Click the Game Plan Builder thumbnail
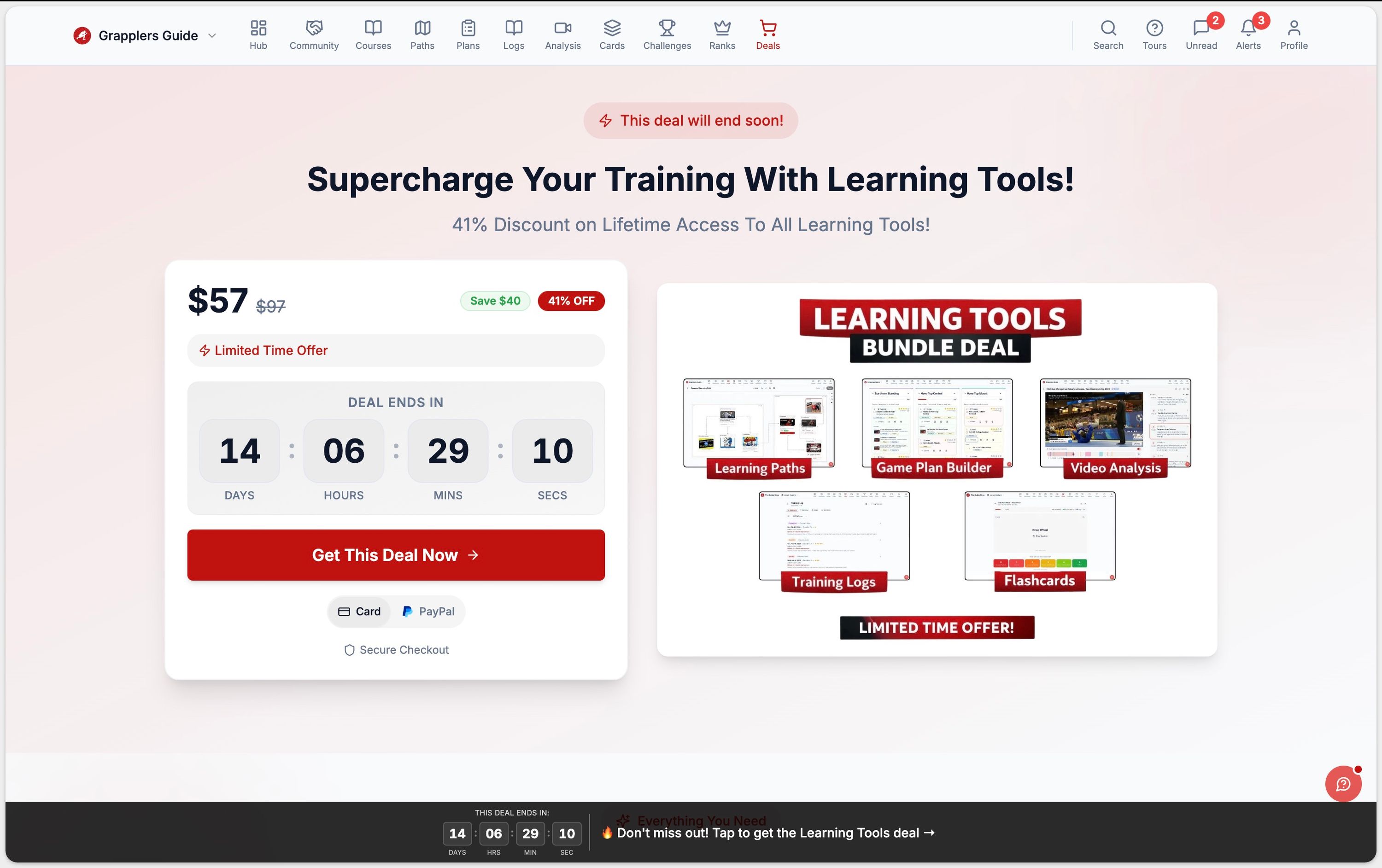The width and height of the screenshot is (1382, 868). 937,428
